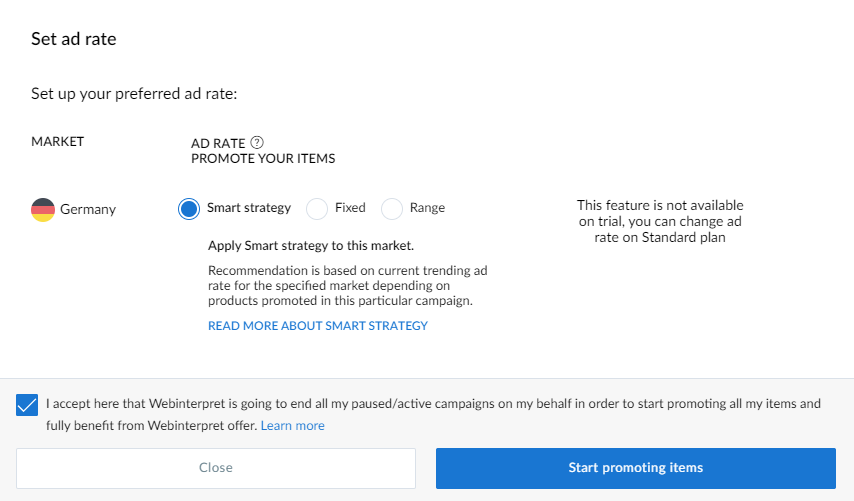The height and width of the screenshot is (501, 854).
Task: Click the Germany flag icon
Action: tap(43, 210)
